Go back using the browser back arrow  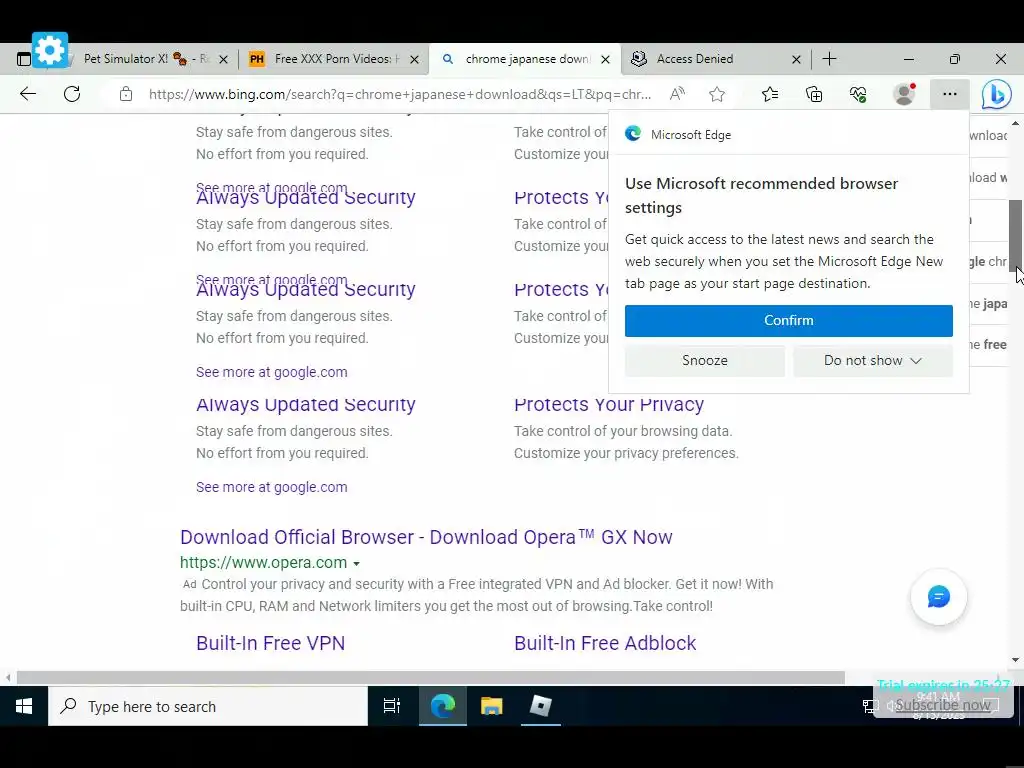[27, 94]
